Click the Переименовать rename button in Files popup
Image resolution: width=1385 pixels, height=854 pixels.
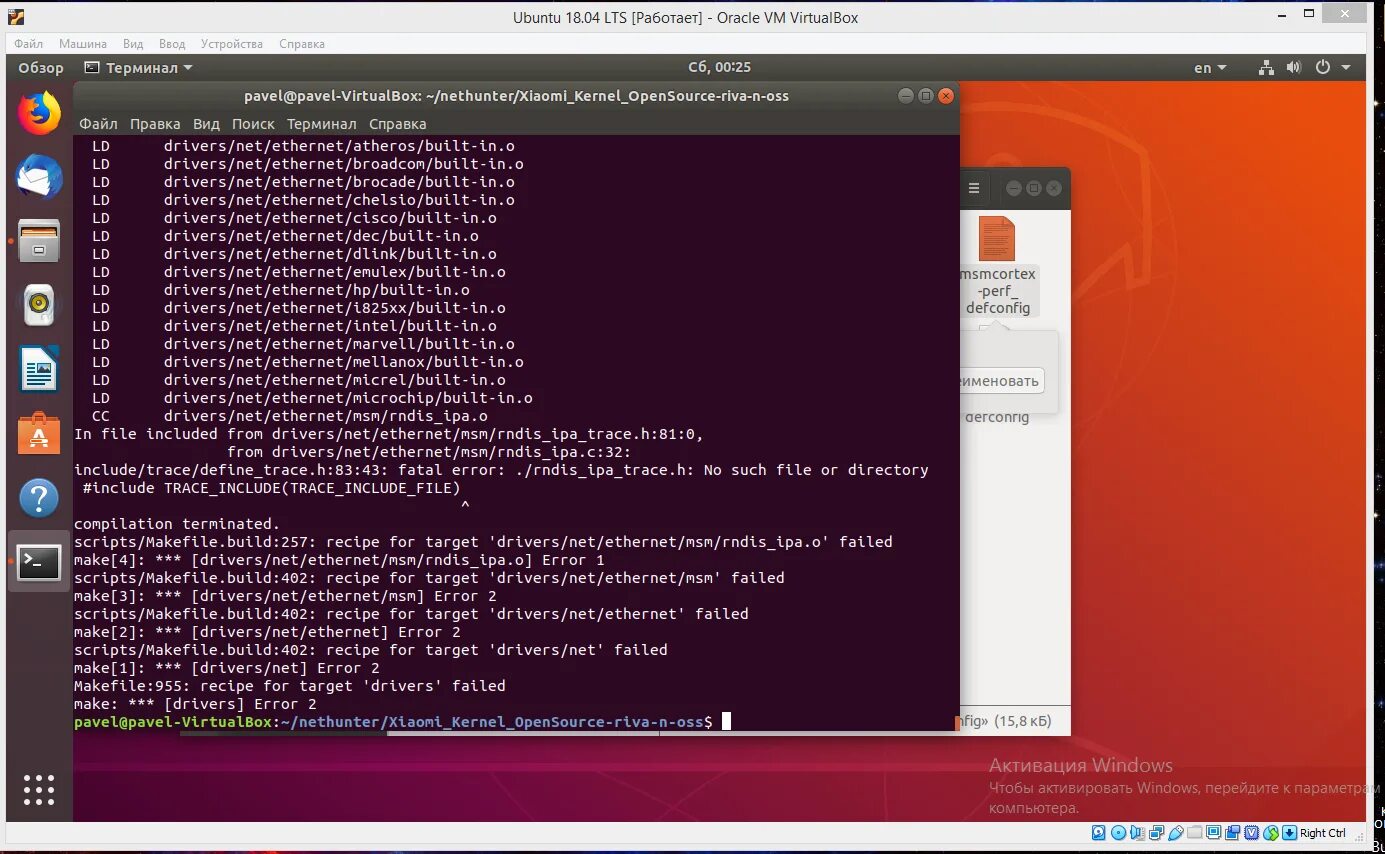1000,380
